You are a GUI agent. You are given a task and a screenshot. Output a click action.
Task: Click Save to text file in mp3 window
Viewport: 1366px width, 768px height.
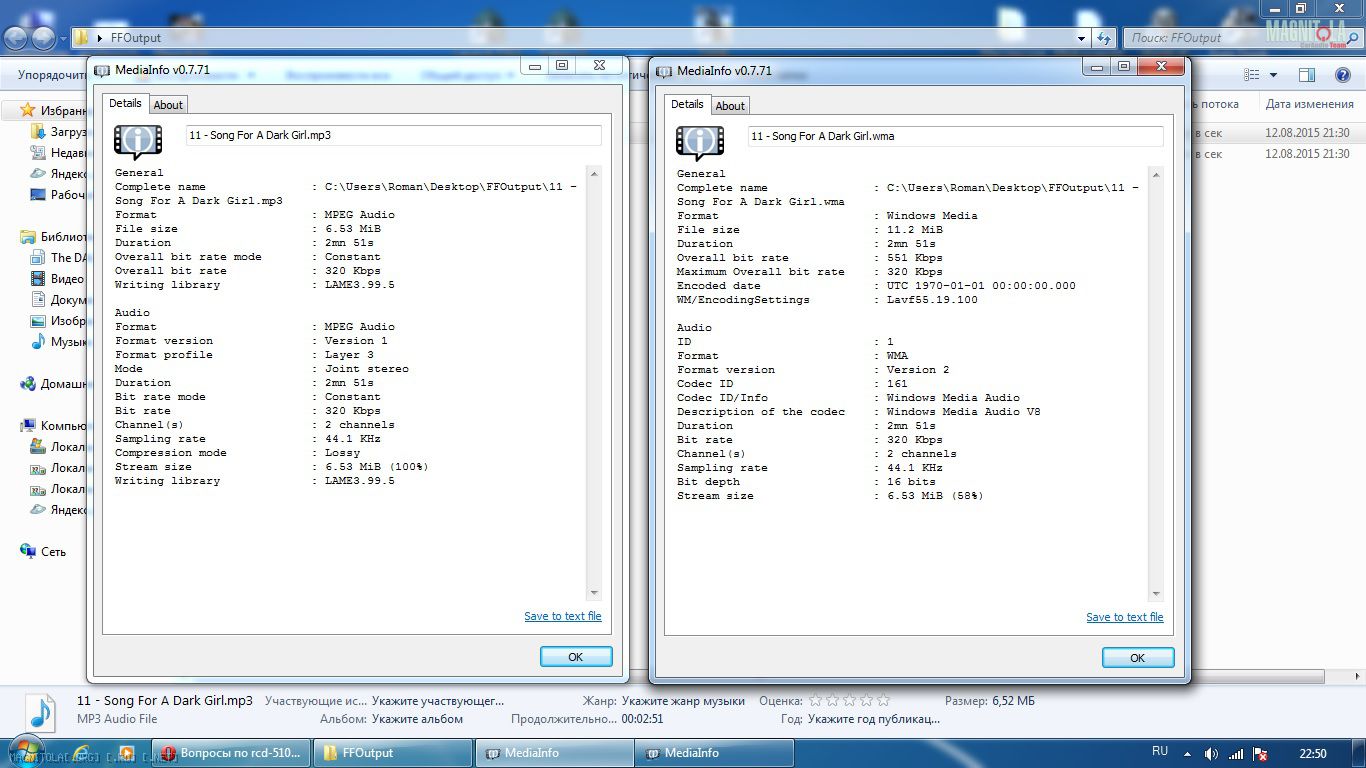562,616
